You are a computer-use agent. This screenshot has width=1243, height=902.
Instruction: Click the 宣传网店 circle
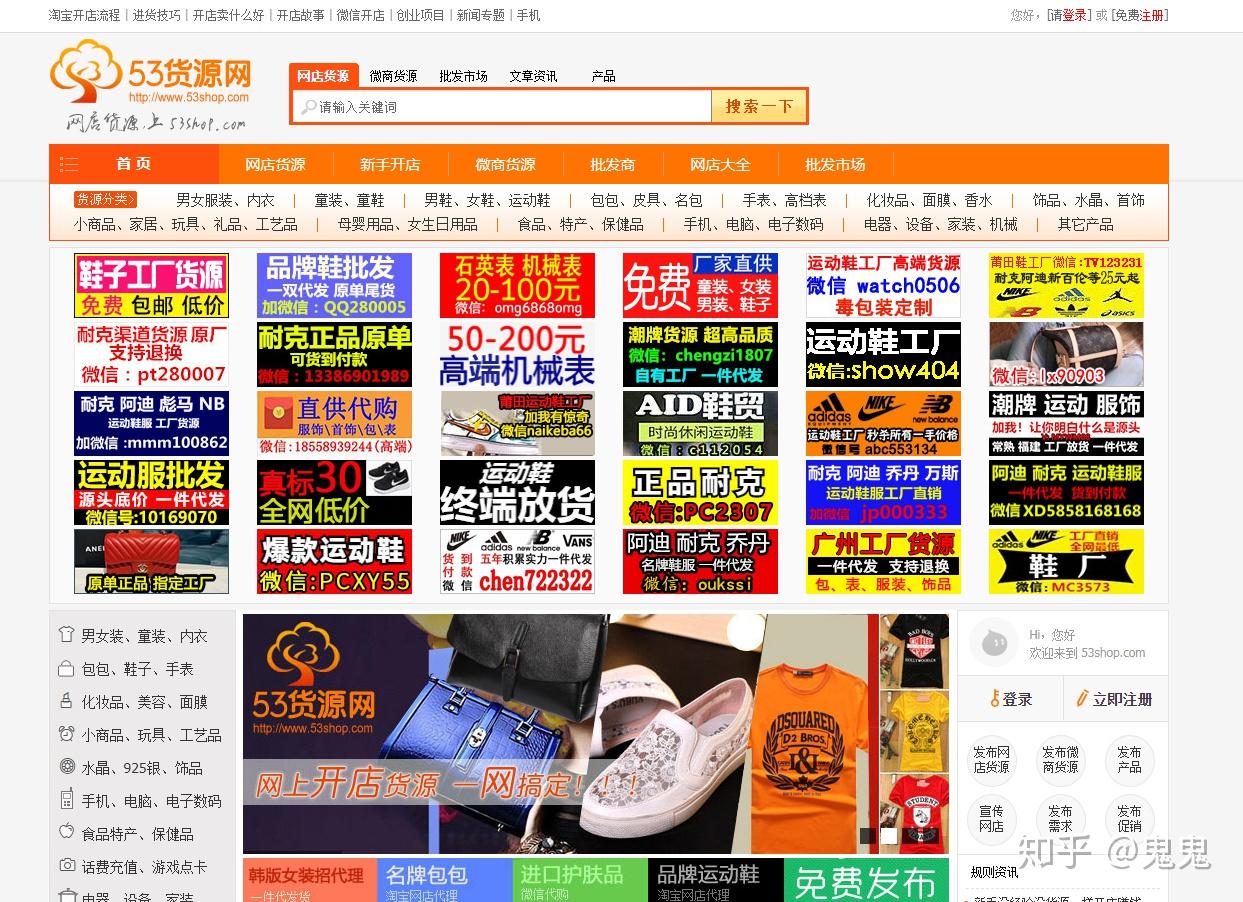pyautogui.click(x=991, y=818)
